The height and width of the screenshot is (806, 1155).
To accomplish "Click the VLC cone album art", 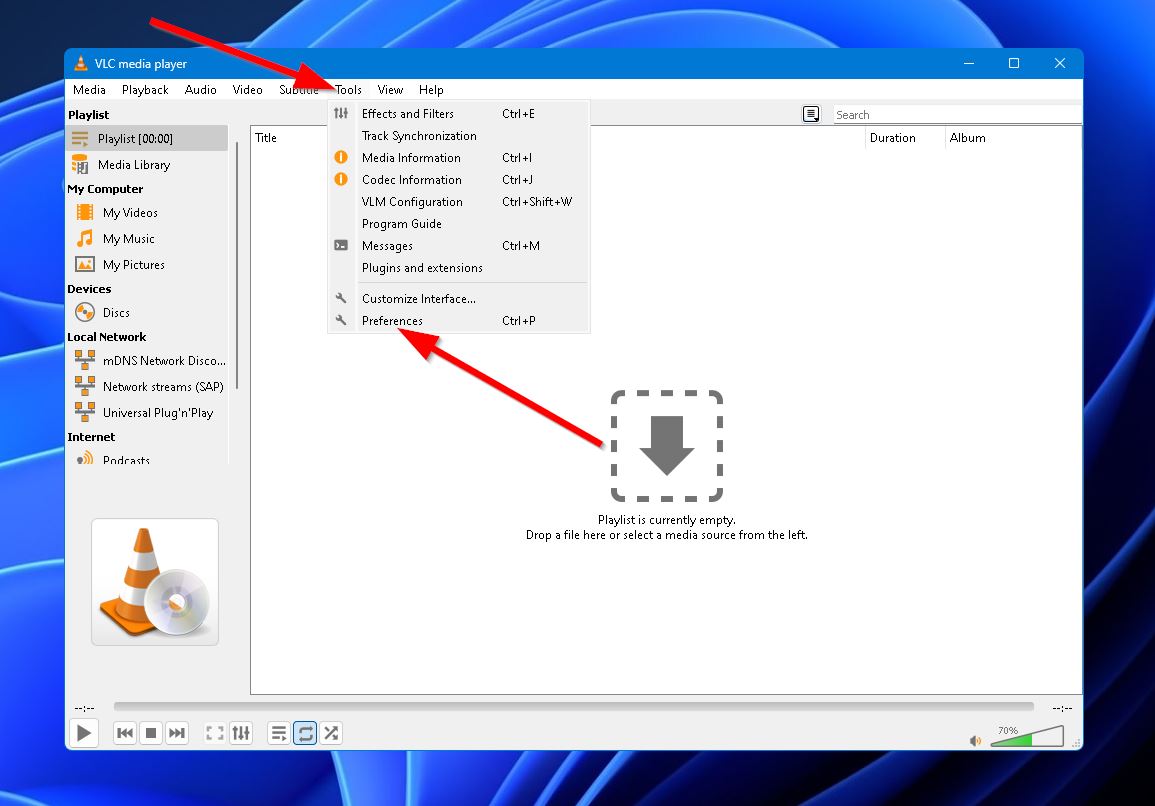I will tap(155, 582).
